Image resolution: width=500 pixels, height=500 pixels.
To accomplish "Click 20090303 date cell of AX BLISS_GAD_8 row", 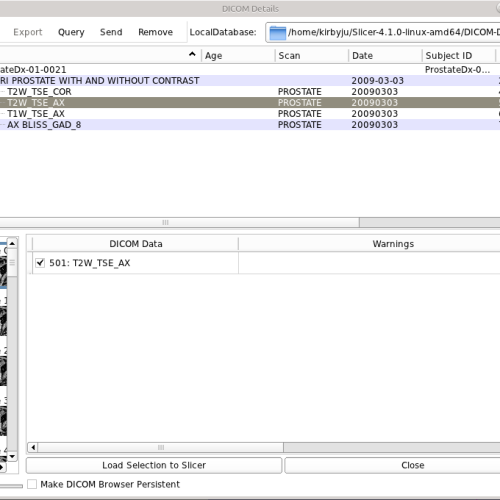I will point(374,125).
